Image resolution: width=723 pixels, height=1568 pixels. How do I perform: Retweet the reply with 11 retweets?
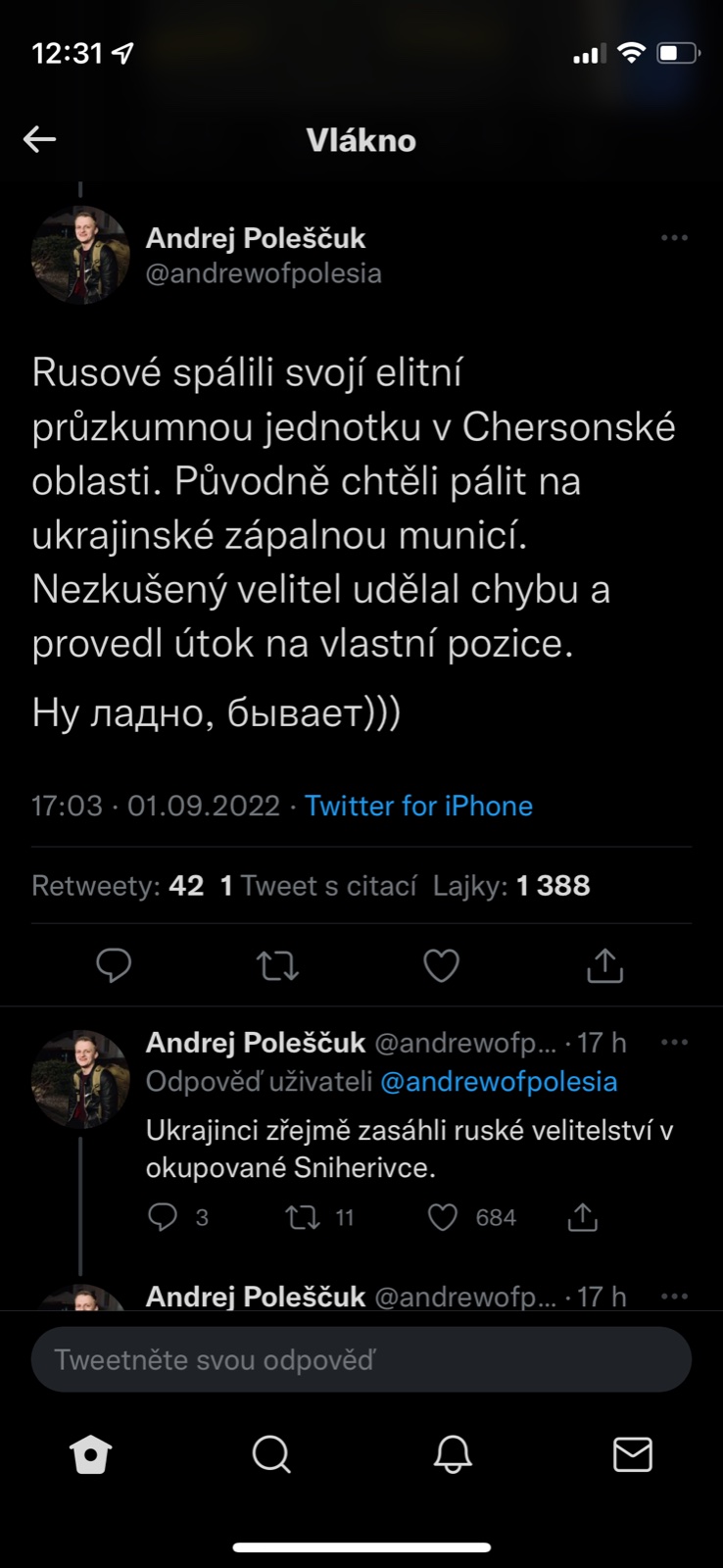coord(301,1217)
